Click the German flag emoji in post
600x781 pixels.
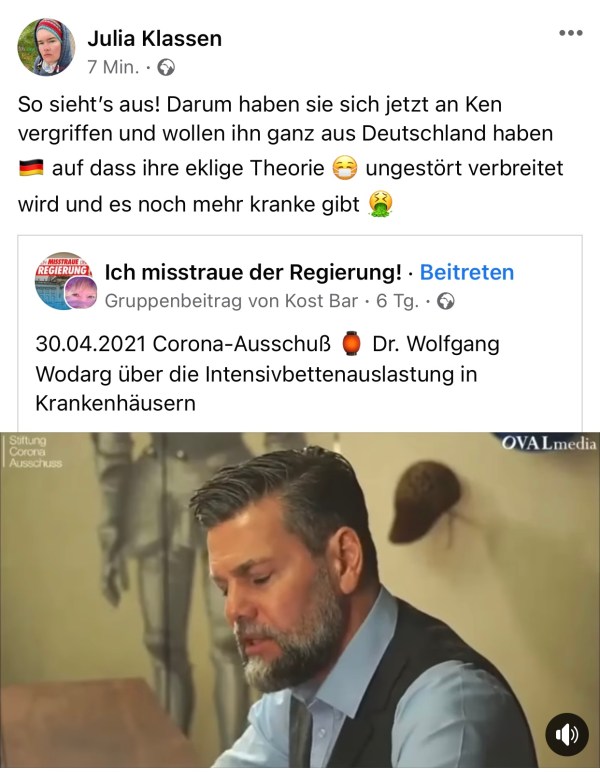(x=31, y=168)
